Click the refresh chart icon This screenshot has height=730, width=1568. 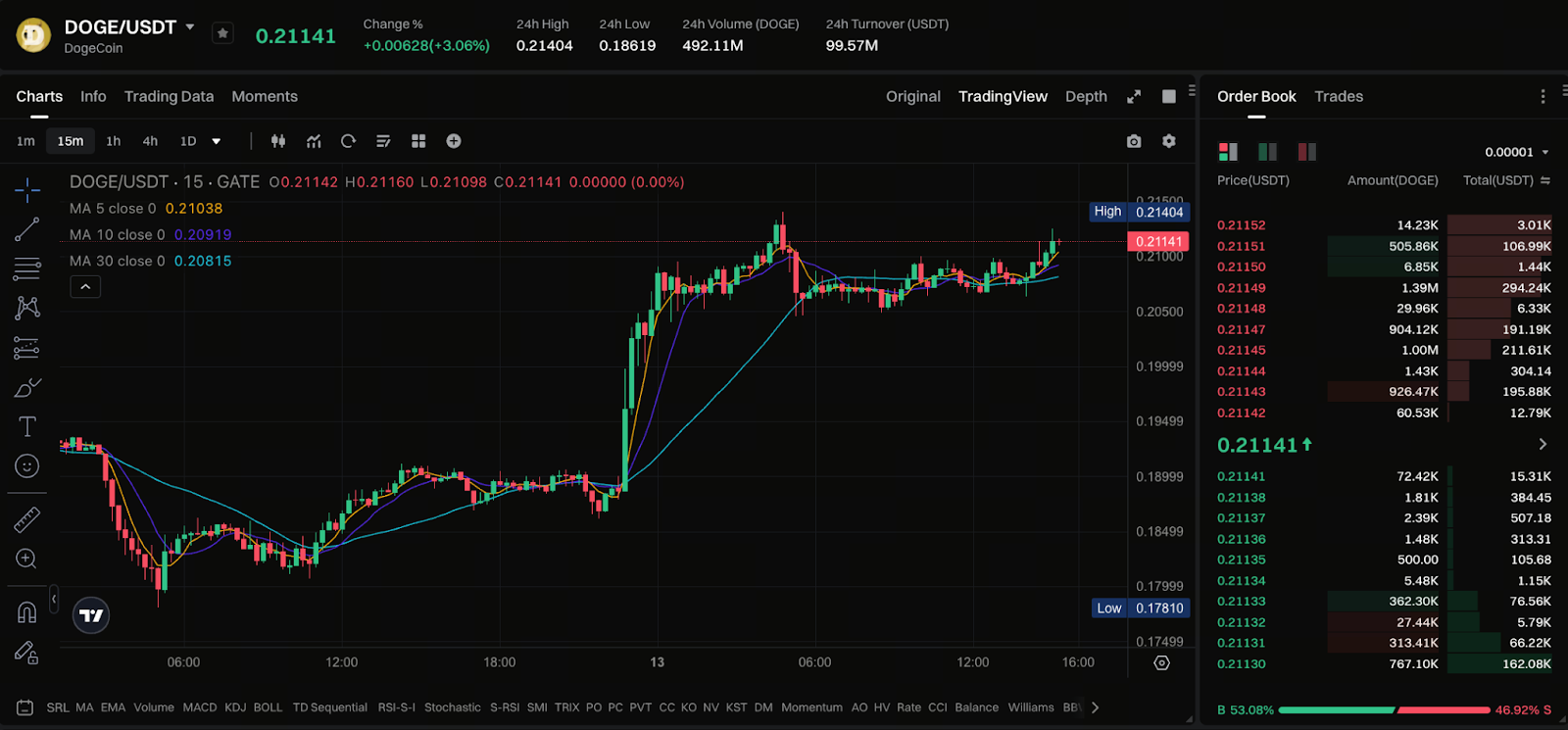(x=348, y=141)
